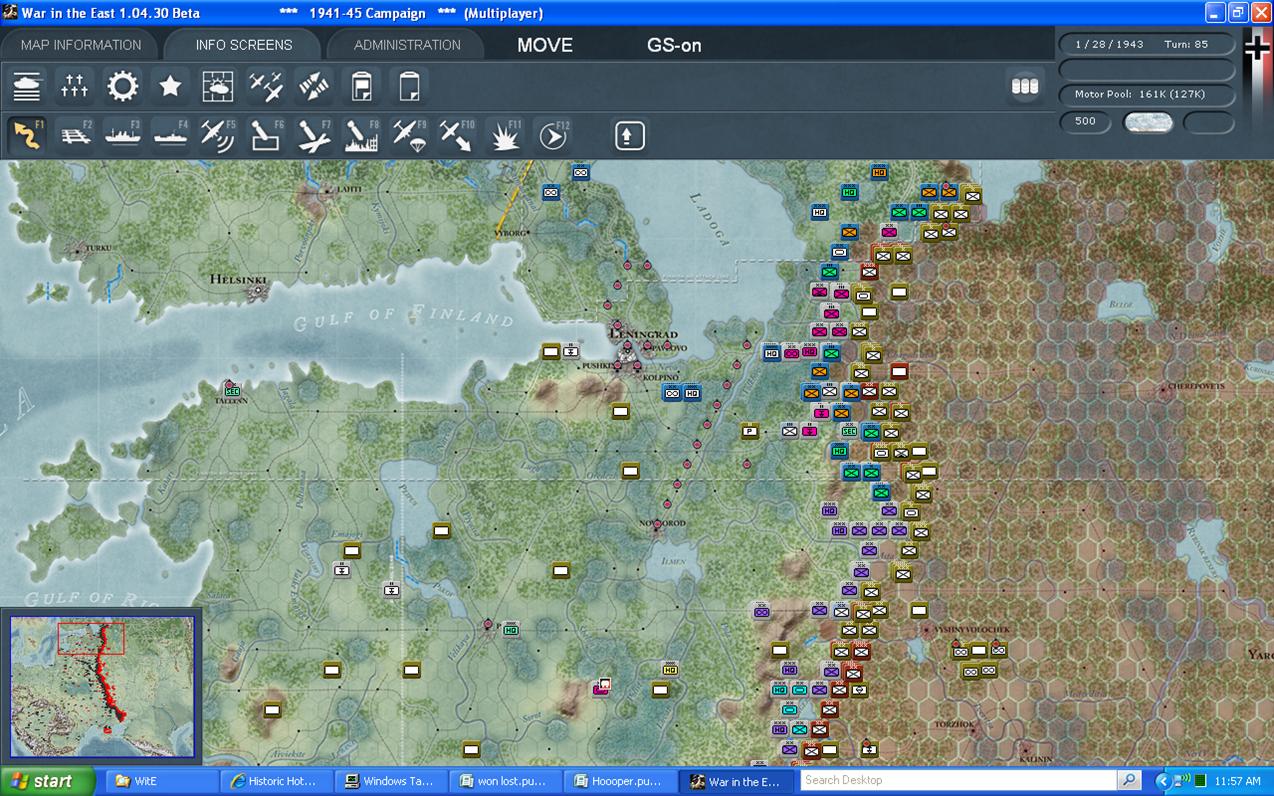This screenshot has height=796, width=1274.
Task: Select the F9 air transport parachute icon
Action: [x=409, y=135]
